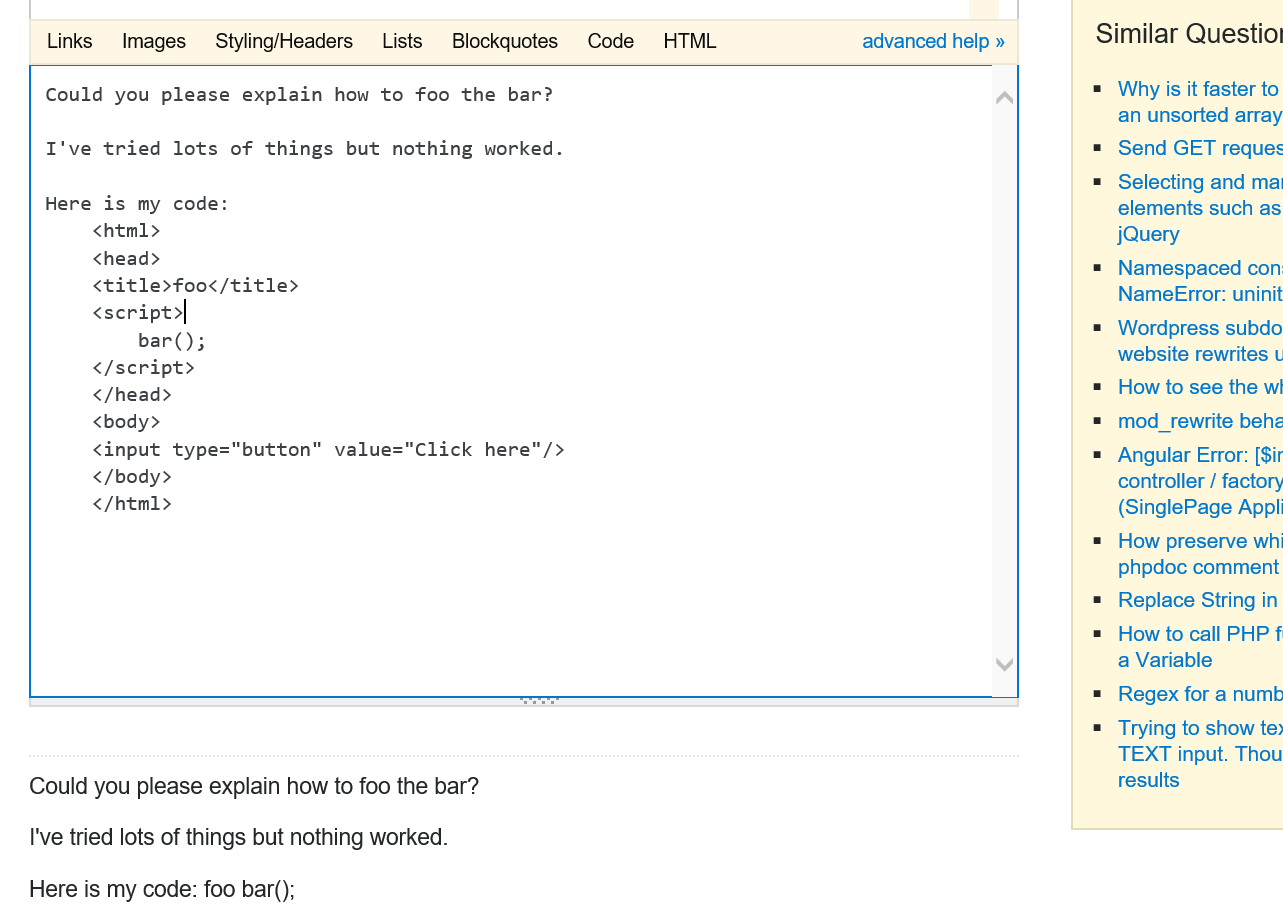Click editor line 'I've tried lots of things but nothing worked.'

305,149
